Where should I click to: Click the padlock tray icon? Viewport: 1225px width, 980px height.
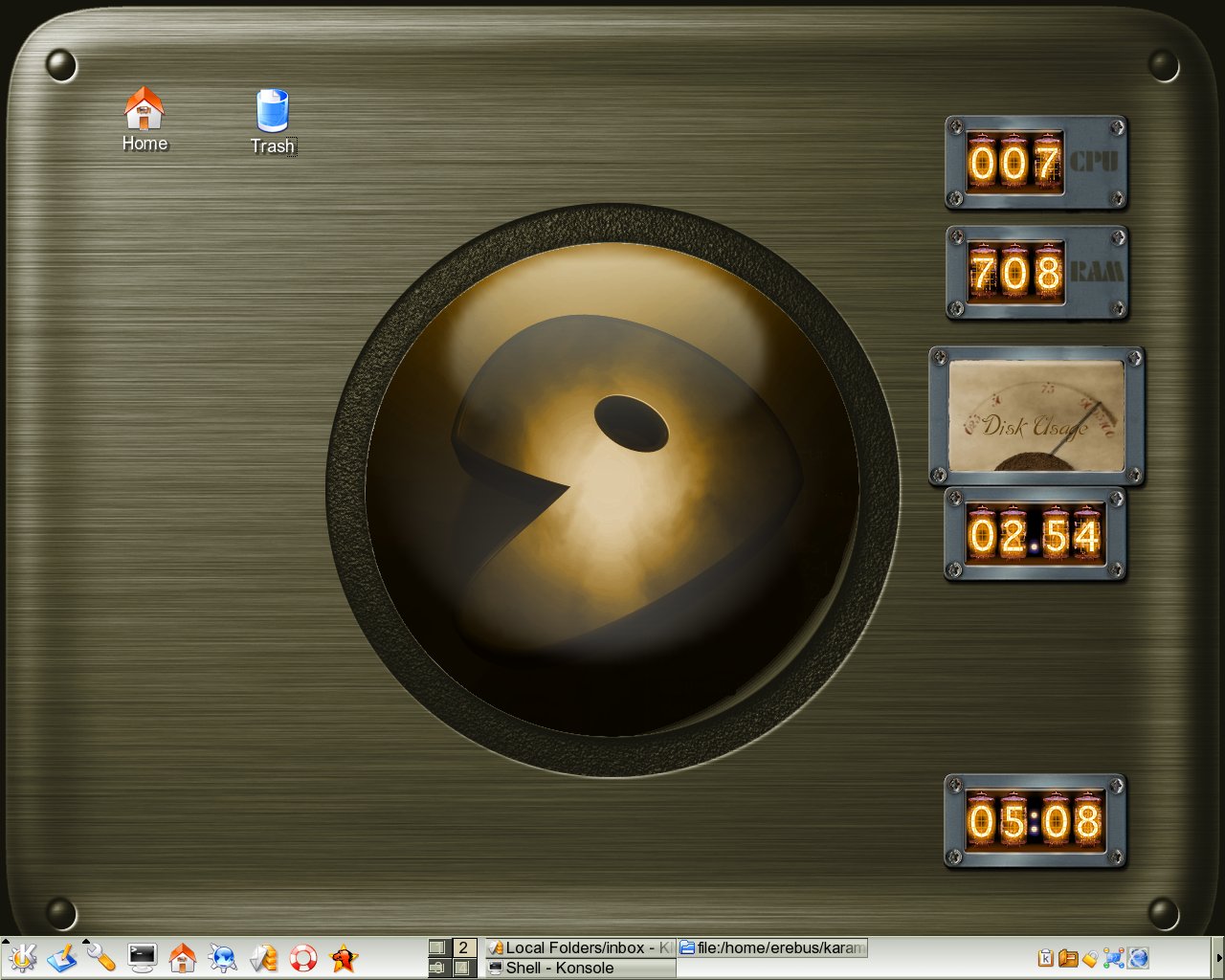(x=1090, y=958)
